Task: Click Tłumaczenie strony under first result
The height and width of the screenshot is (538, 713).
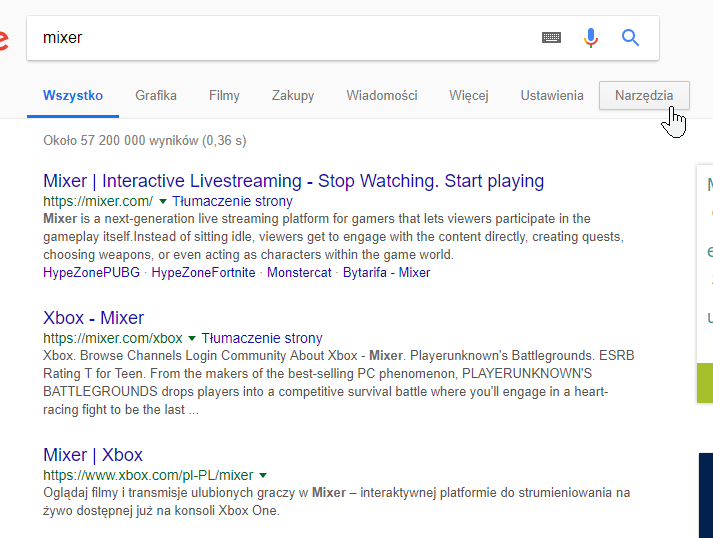Action: (x=233, y=201)
